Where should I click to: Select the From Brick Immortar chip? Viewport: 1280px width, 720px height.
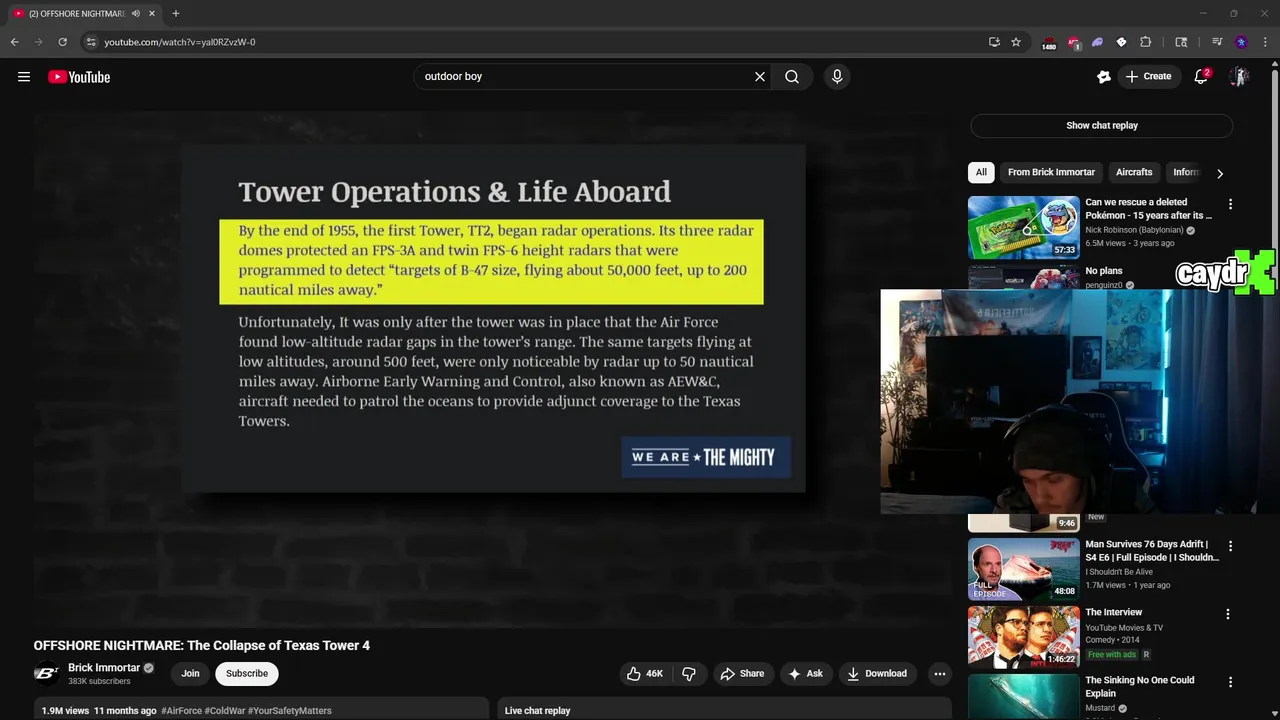click(1051, 172)
